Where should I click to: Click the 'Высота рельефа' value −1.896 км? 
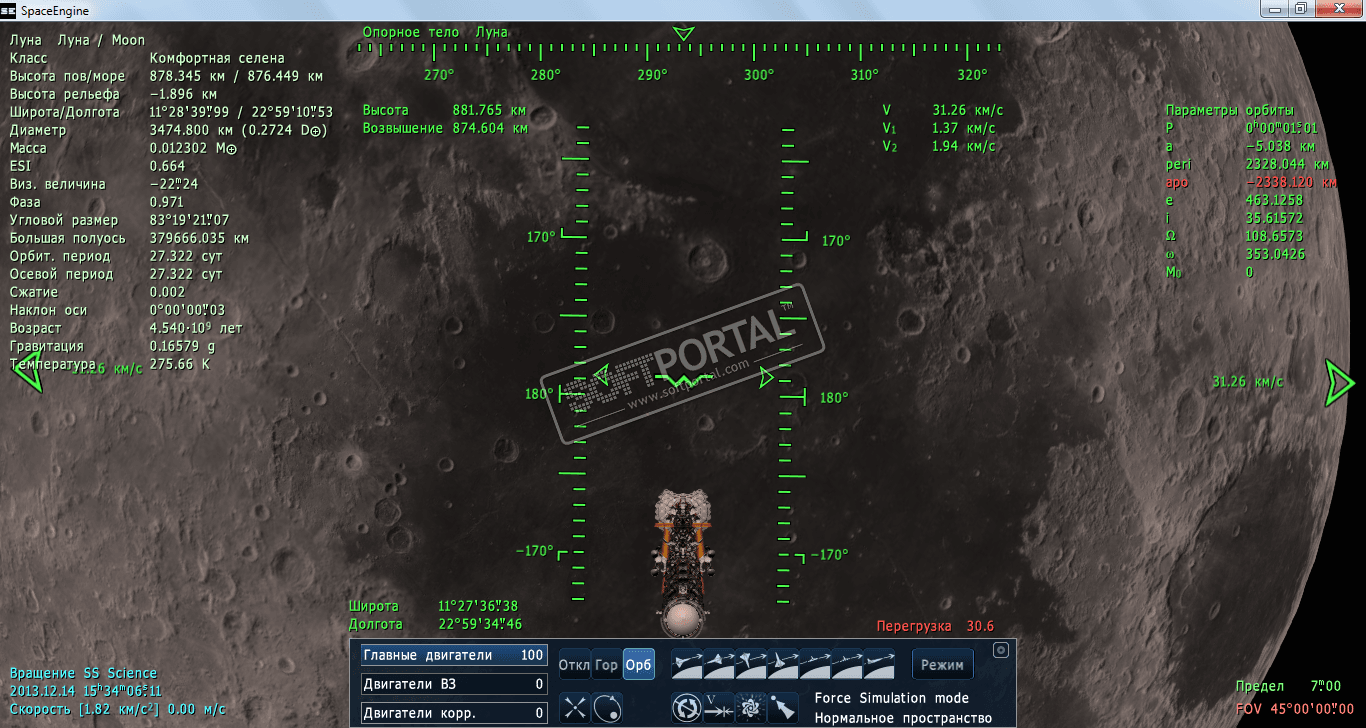[x=183, y=94]
